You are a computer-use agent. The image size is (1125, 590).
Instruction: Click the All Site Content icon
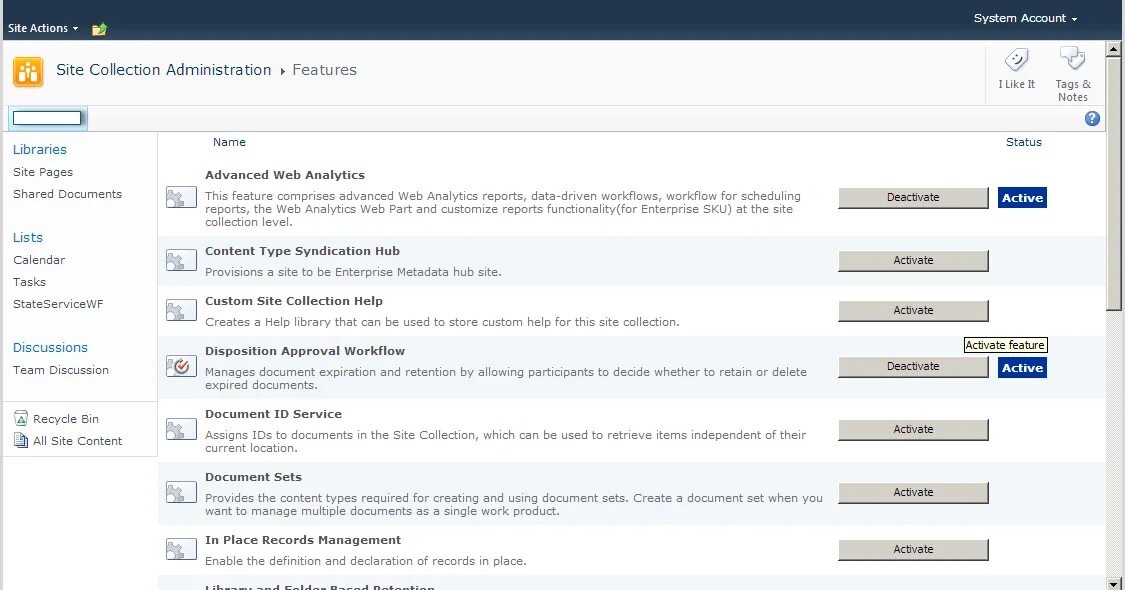pyautogui.click(x=21, y=441)
